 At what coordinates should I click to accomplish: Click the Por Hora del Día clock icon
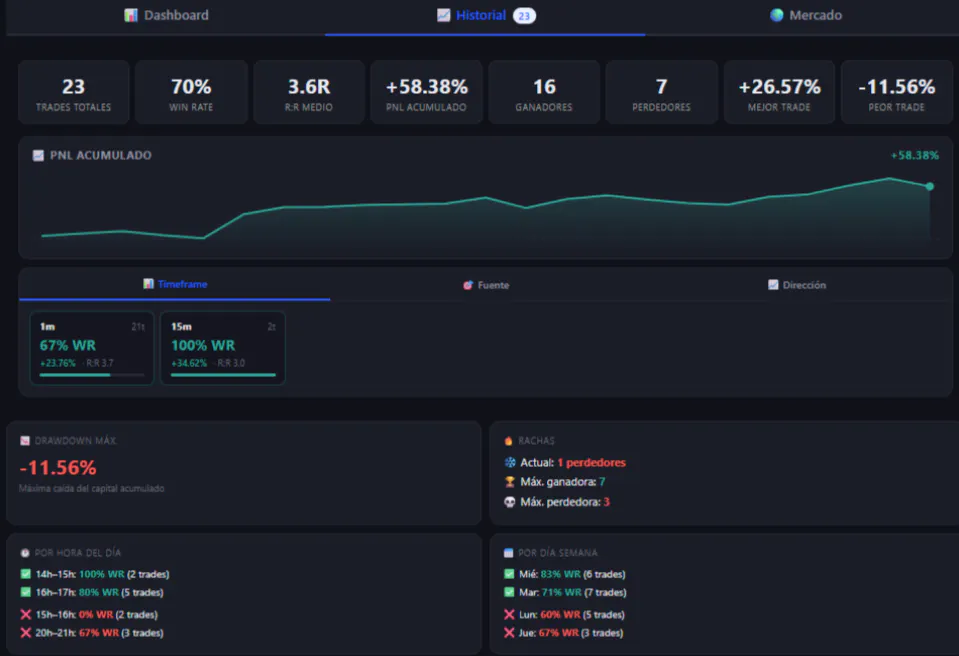(25, 553)
